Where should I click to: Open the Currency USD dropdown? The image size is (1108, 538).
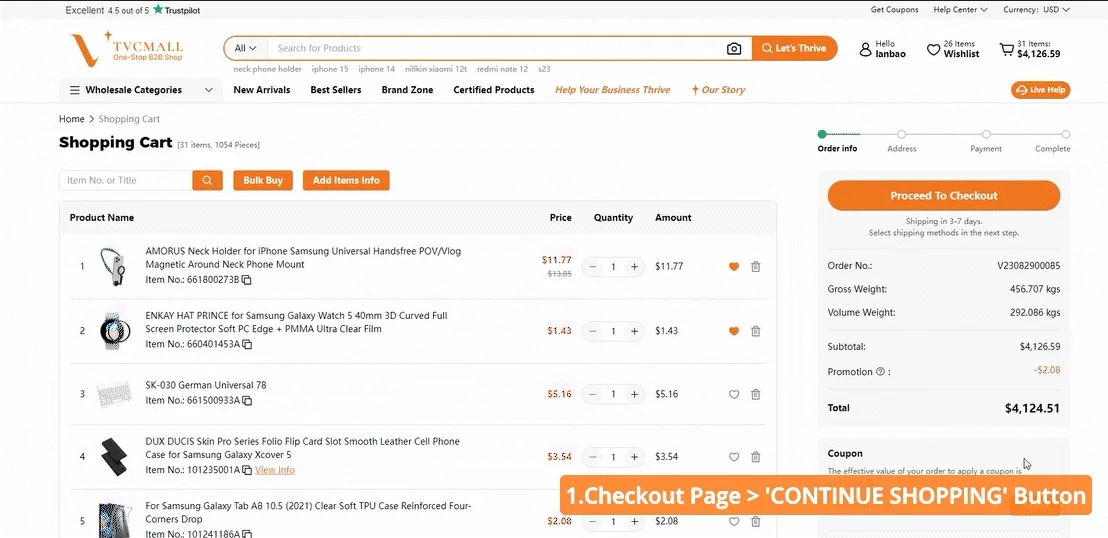pos(1037,10)
